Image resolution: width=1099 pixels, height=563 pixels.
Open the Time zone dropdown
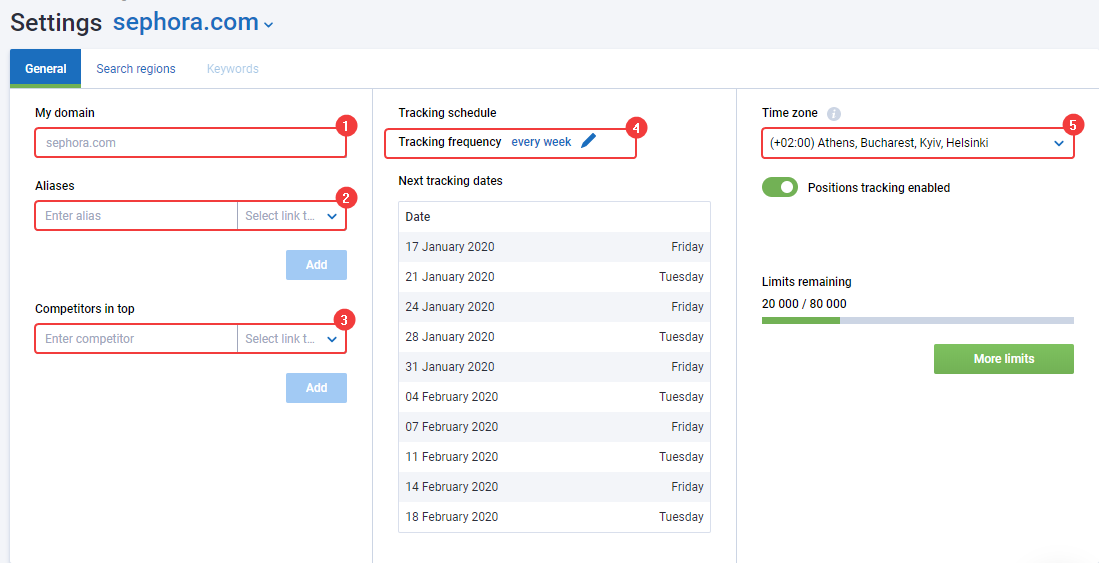coord(917,143)
